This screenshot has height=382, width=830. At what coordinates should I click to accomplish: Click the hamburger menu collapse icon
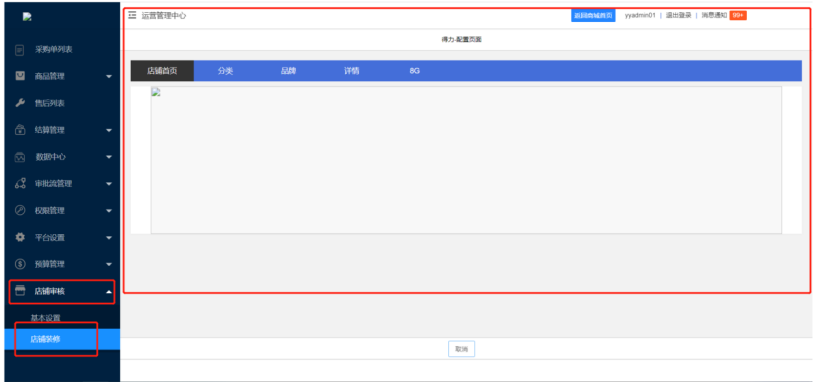pos(132,15)
